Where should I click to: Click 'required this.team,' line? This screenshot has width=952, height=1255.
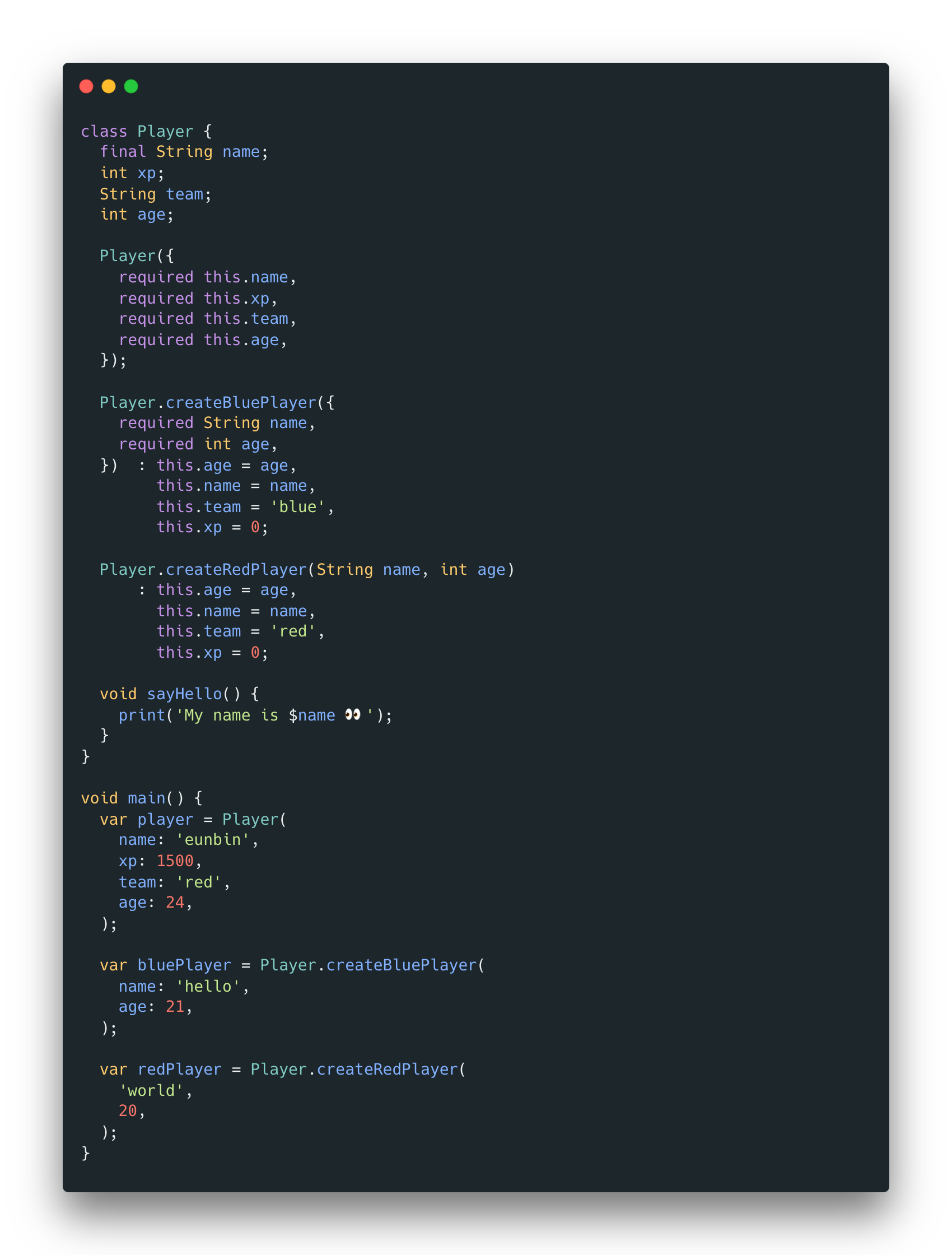tap(208, 319)
